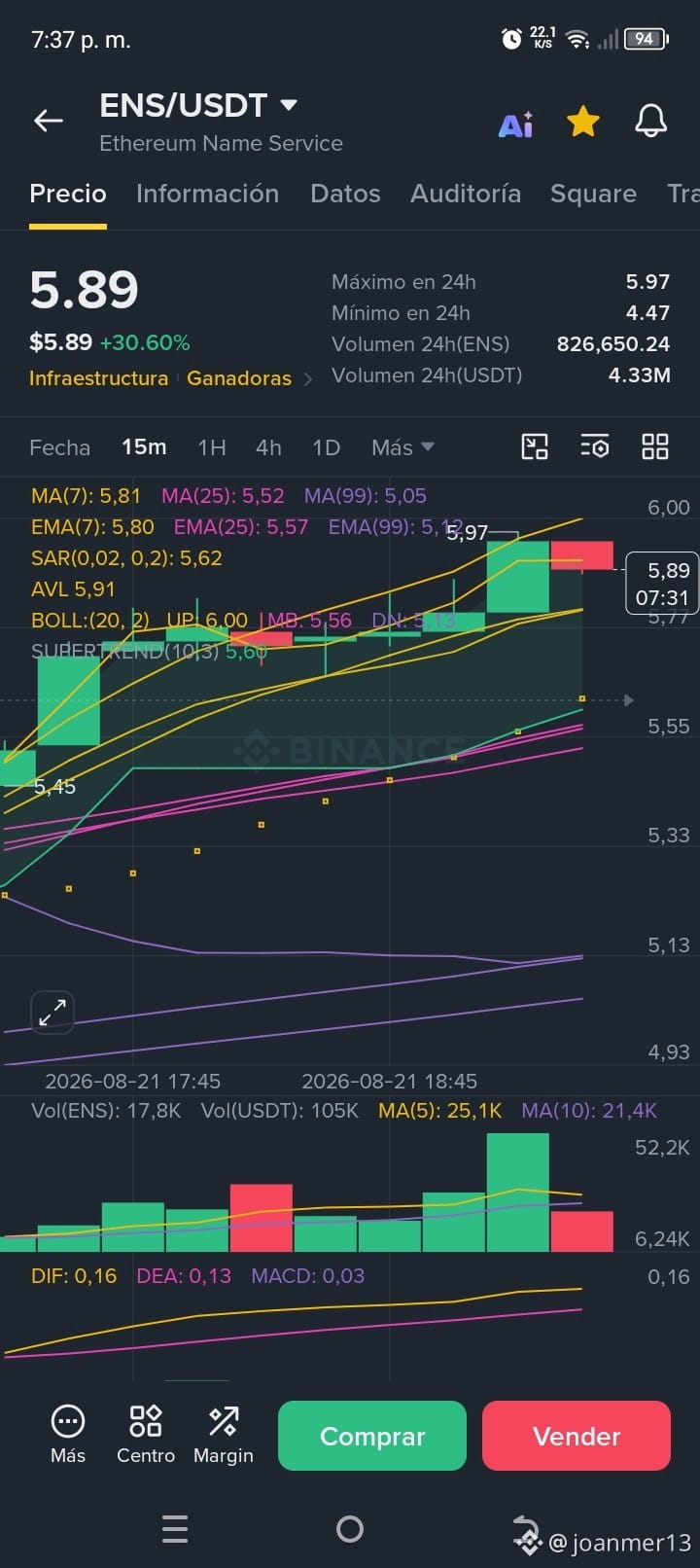Expand the ENS/USDT pair selector arrow
700x1568 pixels.
pos(288,104)
